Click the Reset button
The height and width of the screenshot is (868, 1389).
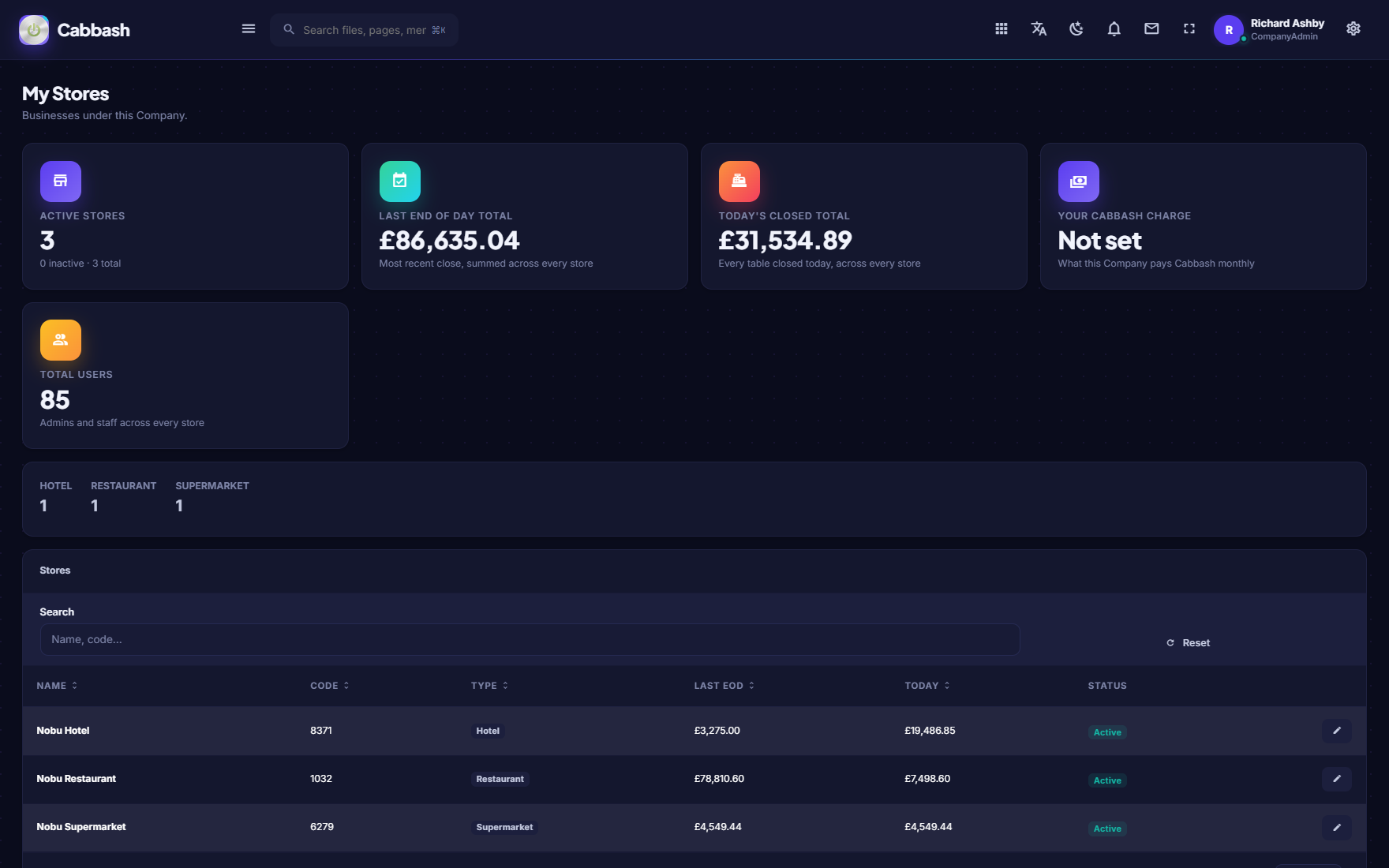click(1189, 643)
